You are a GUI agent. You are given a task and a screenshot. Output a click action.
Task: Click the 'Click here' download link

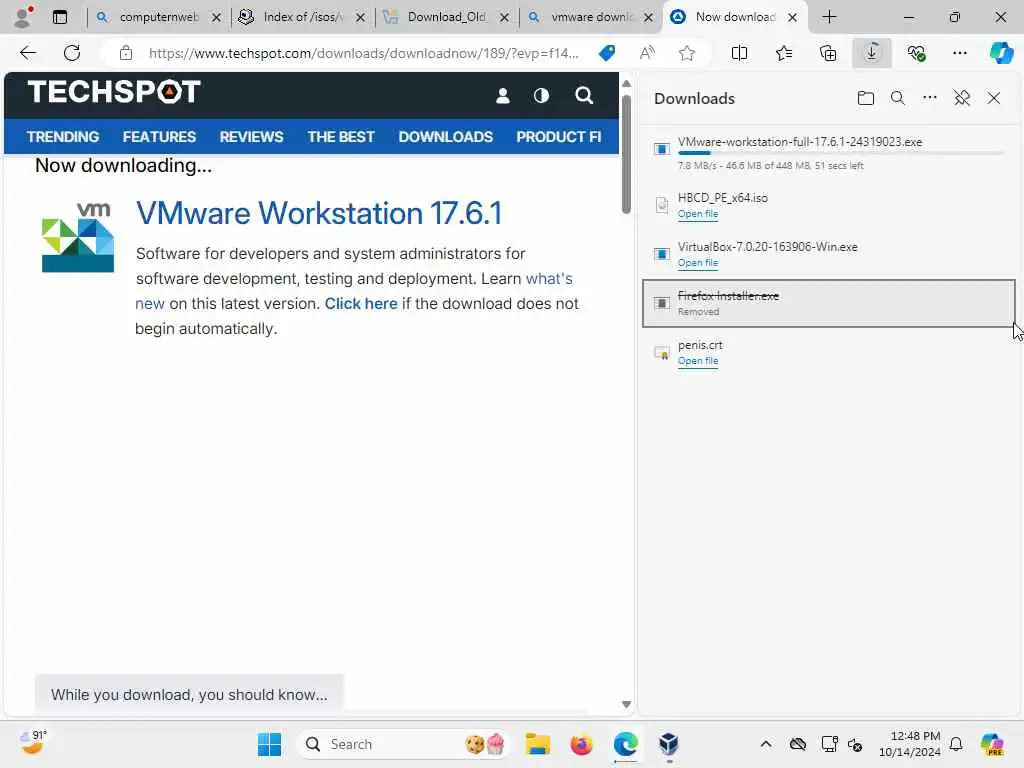360,304
